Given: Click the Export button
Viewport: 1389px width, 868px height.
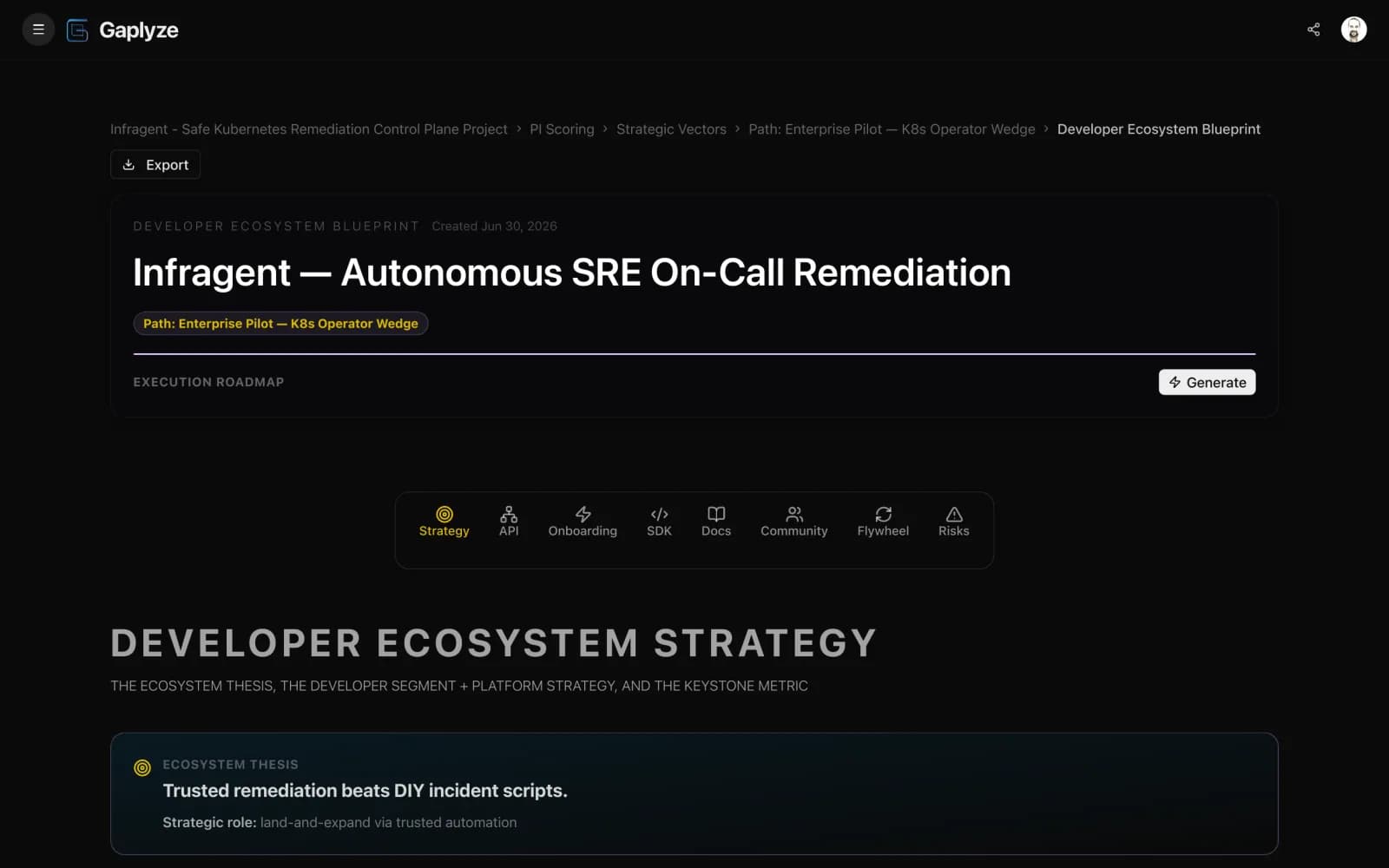Looking at the screenshot, I should point(155,165).
